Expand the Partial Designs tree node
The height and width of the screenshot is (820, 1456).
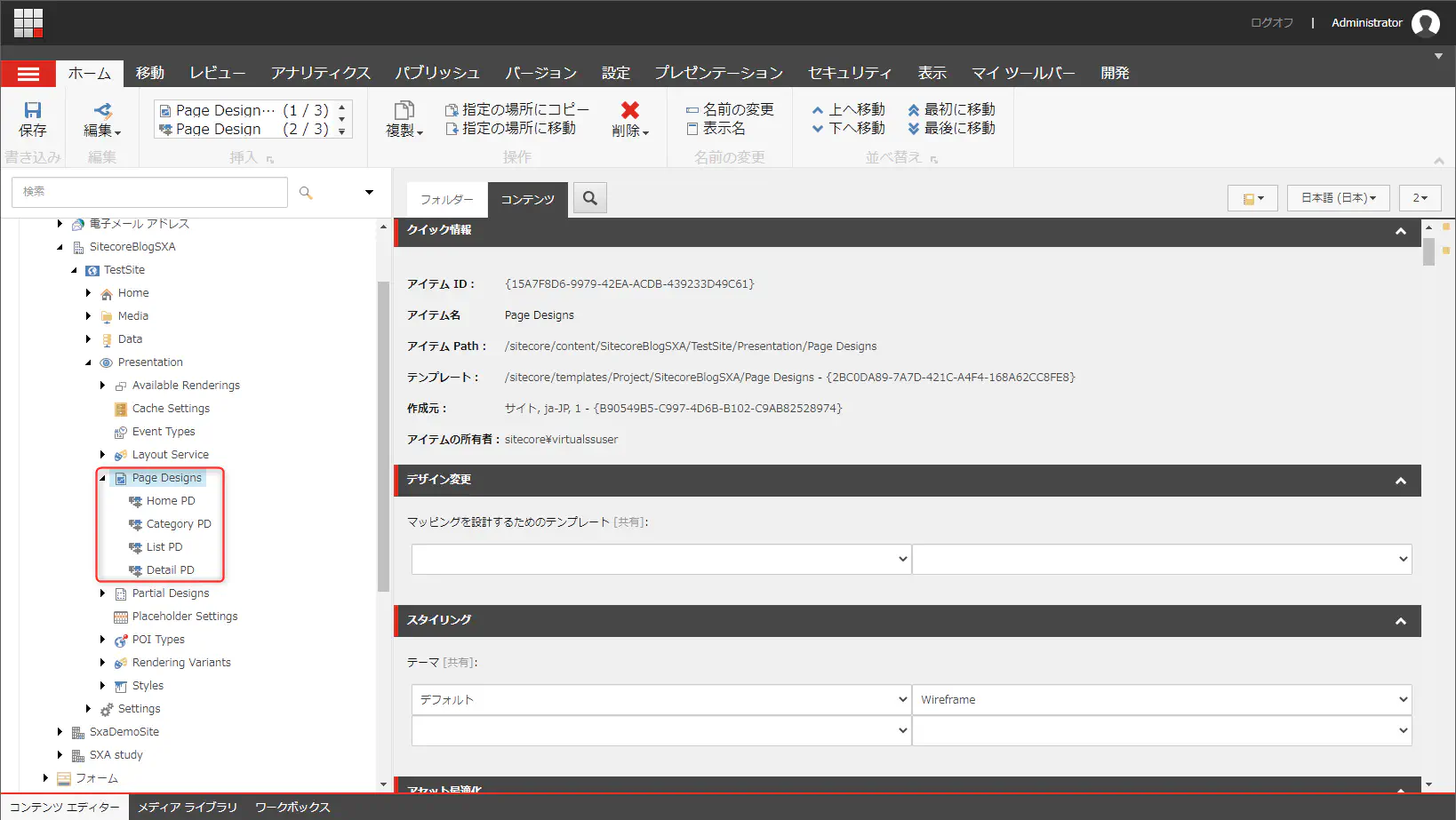[102, 593]
